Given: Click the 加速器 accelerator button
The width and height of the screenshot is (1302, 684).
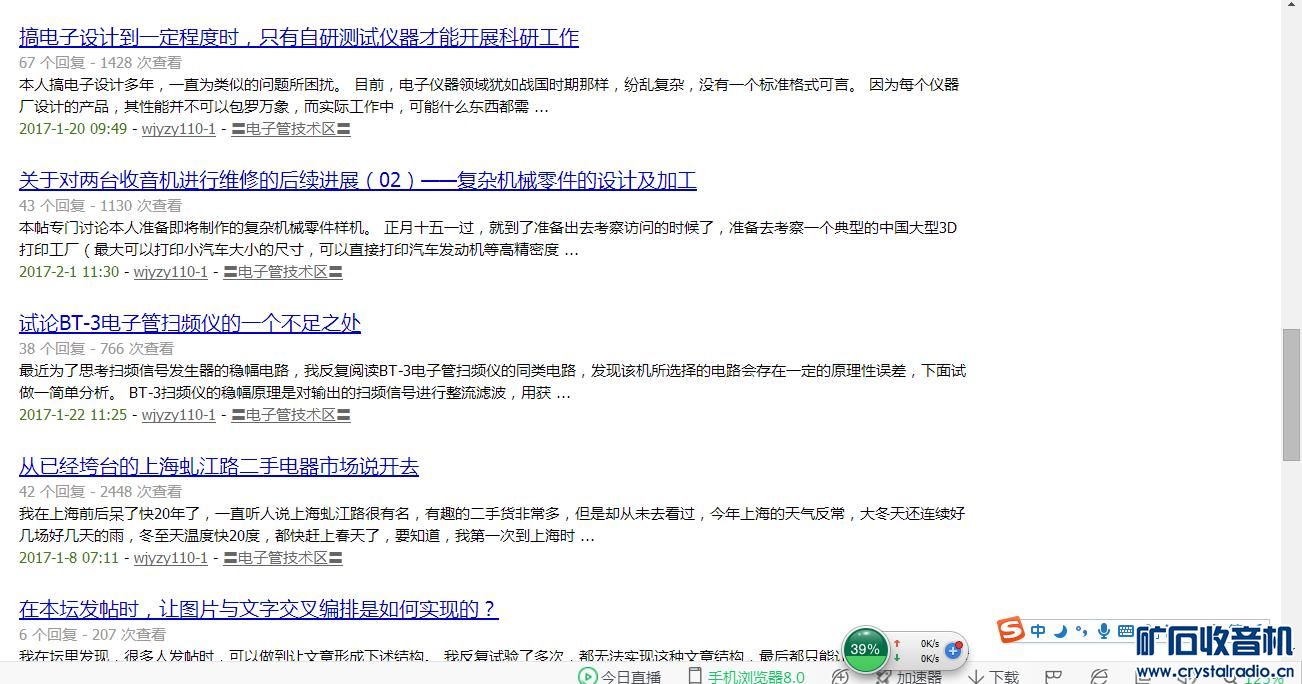Looking at the screenshot, I should click(x=909, y=677).
